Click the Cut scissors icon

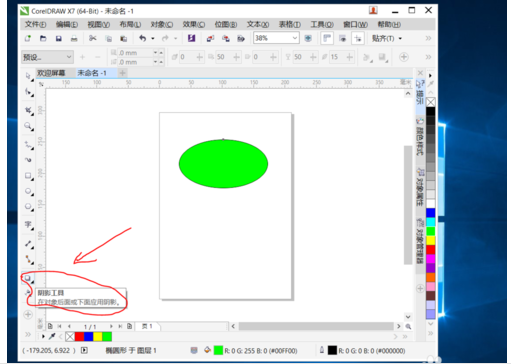pyautogui.click(x=93, y=38)
